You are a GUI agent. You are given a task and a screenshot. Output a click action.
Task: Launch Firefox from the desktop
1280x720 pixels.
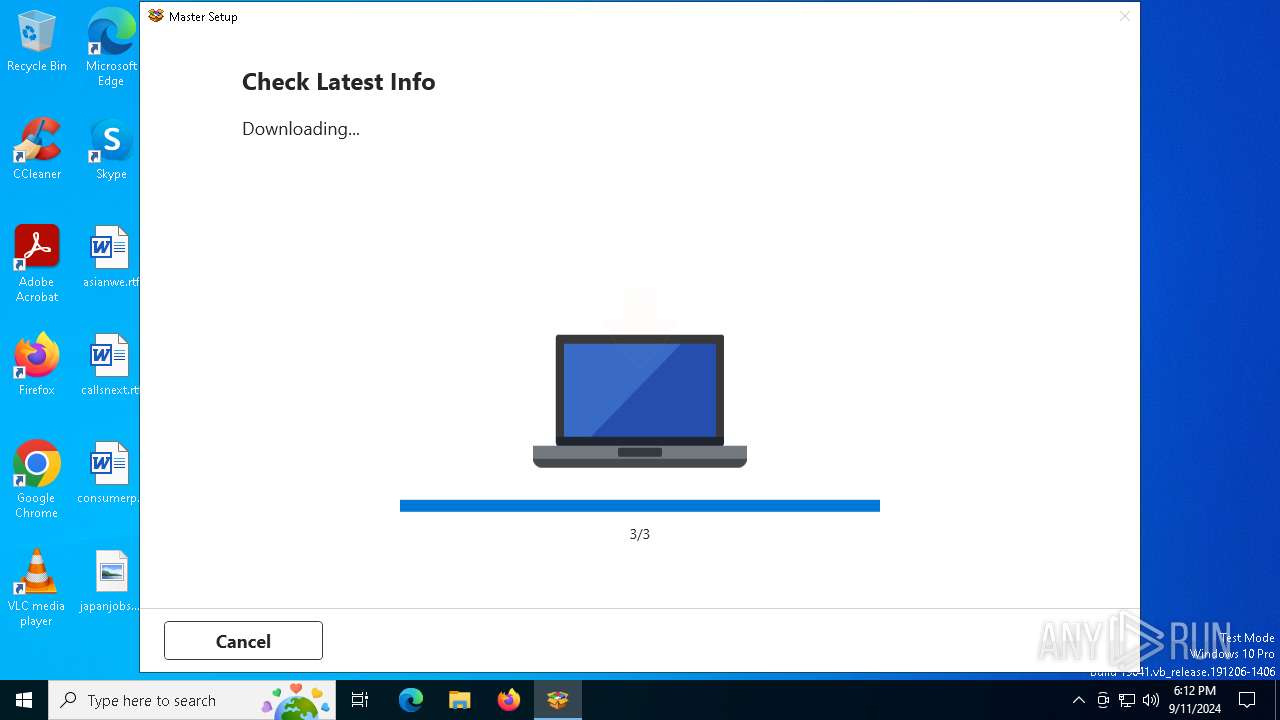(x=37, y=365)
